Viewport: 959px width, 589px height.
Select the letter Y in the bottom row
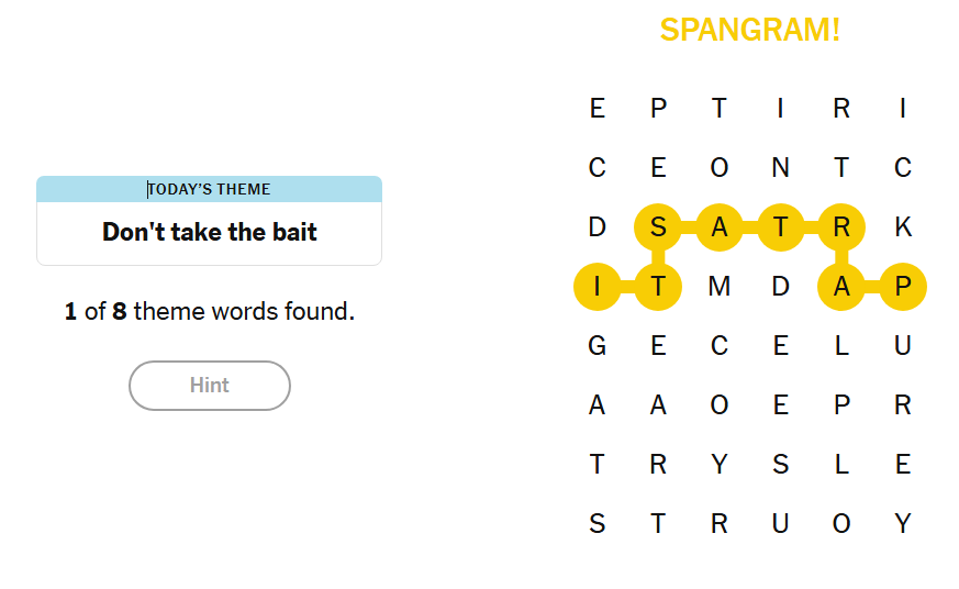click(903, 523)
